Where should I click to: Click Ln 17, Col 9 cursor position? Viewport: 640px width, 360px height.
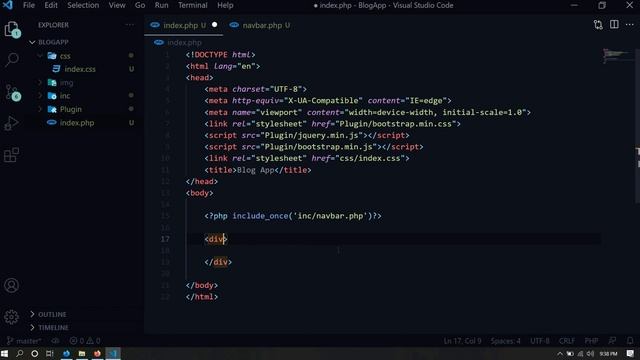(x=462, y=340)
